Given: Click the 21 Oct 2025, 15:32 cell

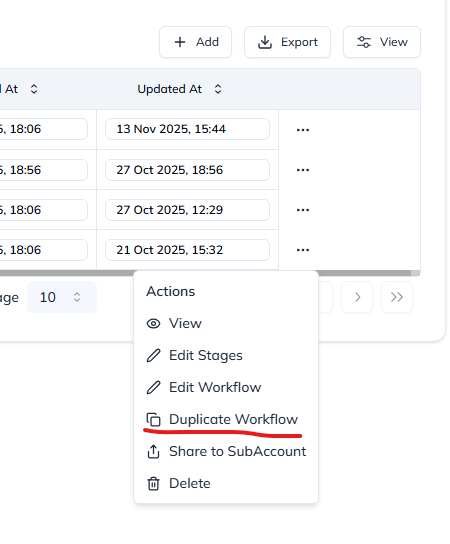Looking at the screenshot, I should 187,250.
